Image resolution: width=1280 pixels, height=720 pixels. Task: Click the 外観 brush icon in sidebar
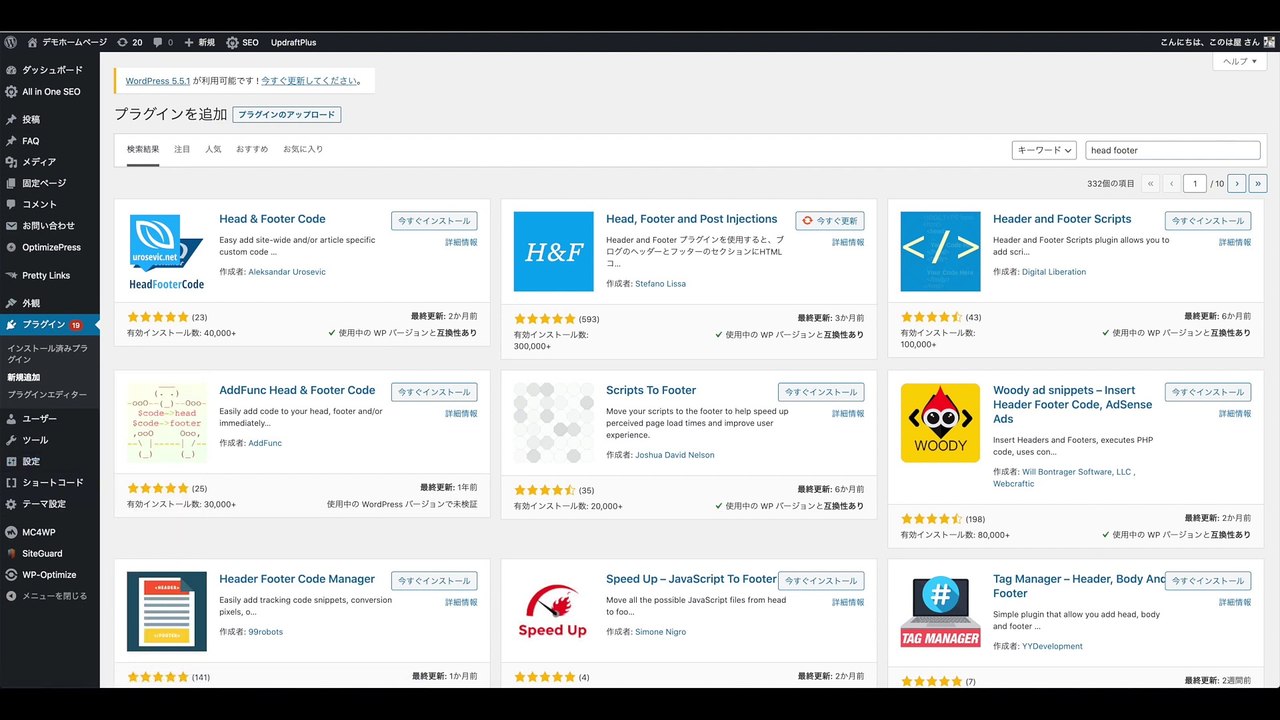pos(11,303)
